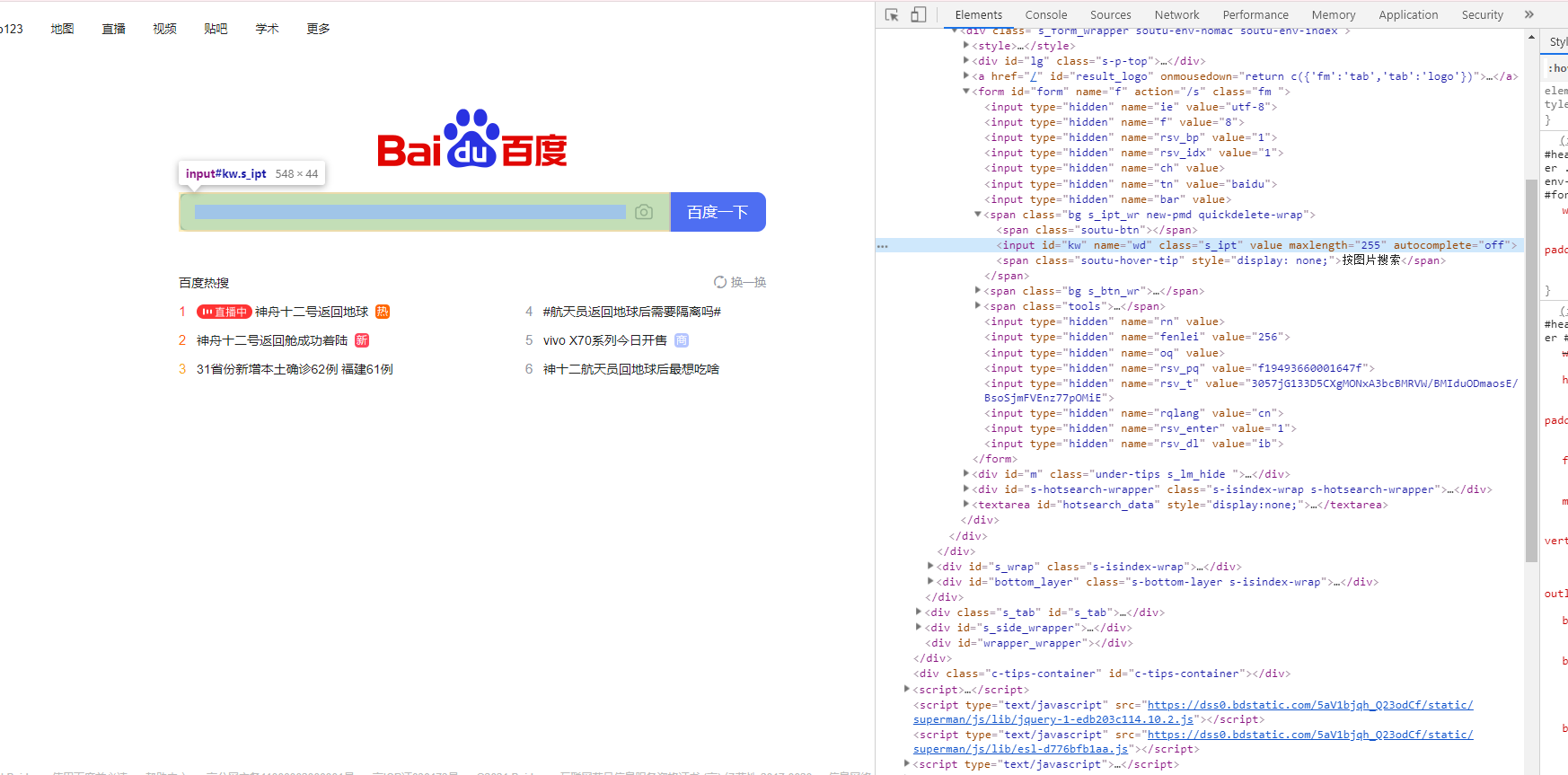
Task: Open hot search #航天员返回地球后需要隔离吗#
Action: point(632,312)
